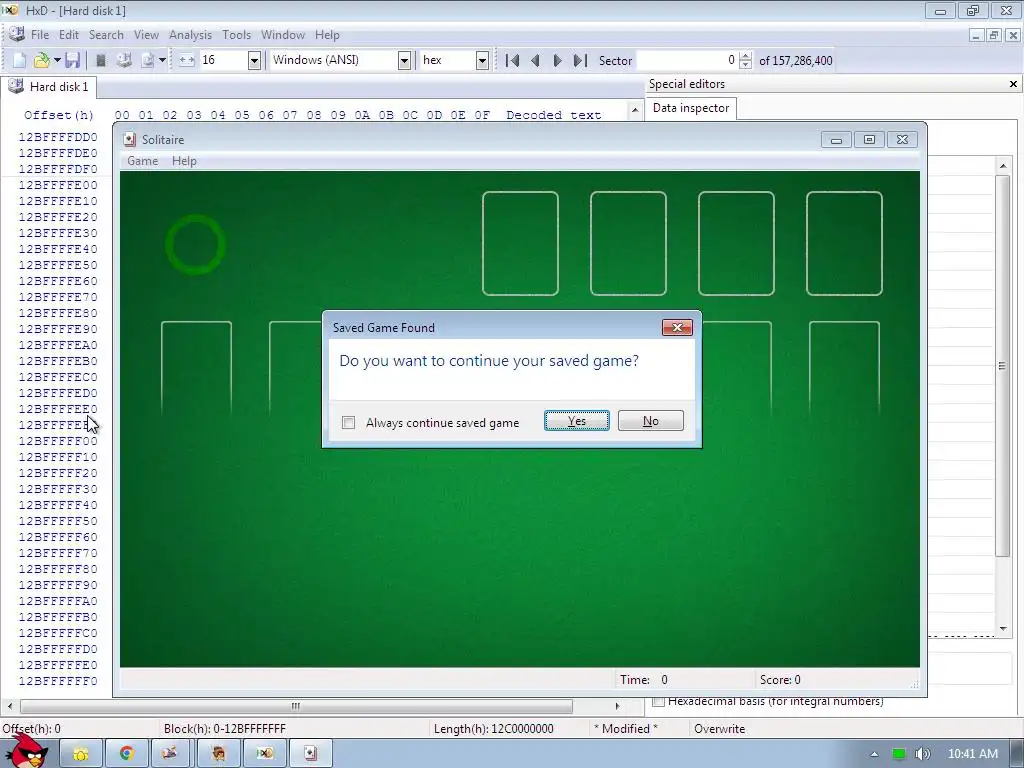Open Chrome from the taskbar
1024x768 pixels.
point(127,754)
